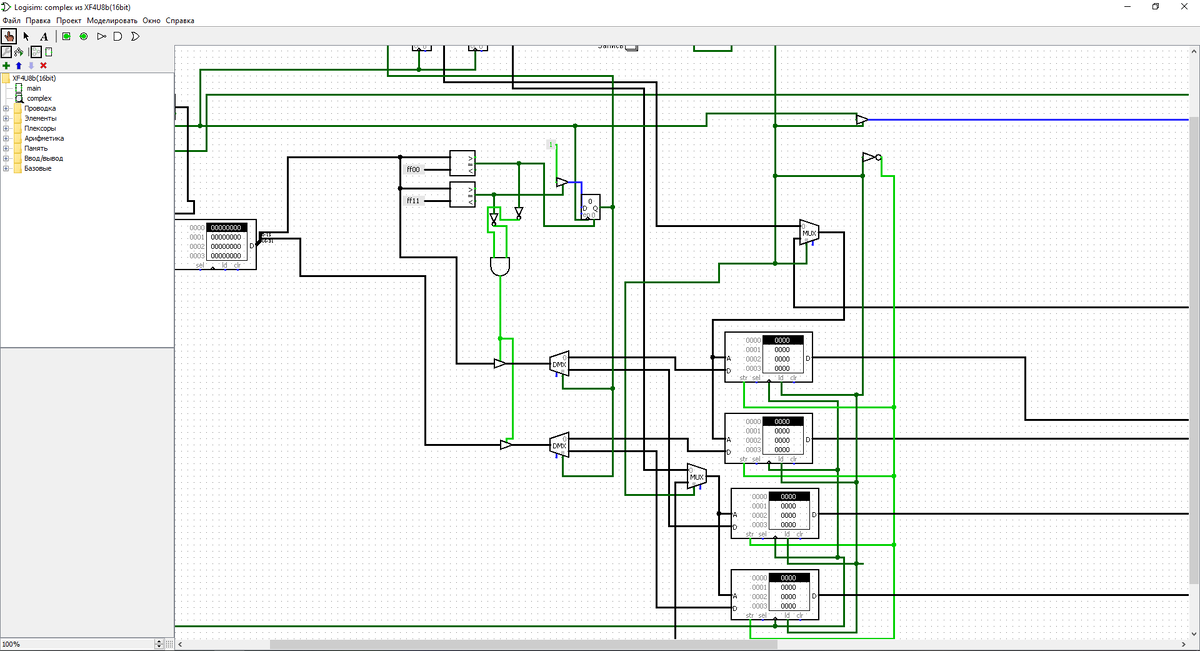Select the complex circuit in tree
The width and height of the screenshot is (1200, 651).
coord(39,98)
